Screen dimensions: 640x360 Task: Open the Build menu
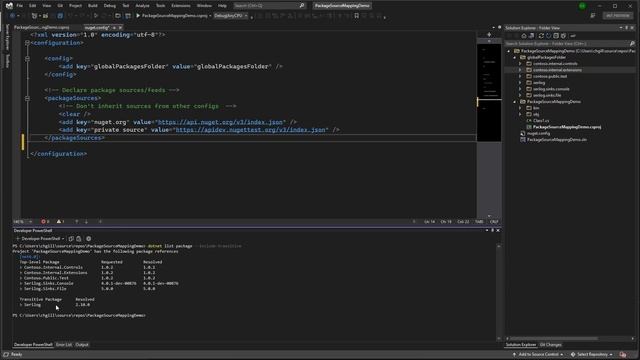point(93,6)
